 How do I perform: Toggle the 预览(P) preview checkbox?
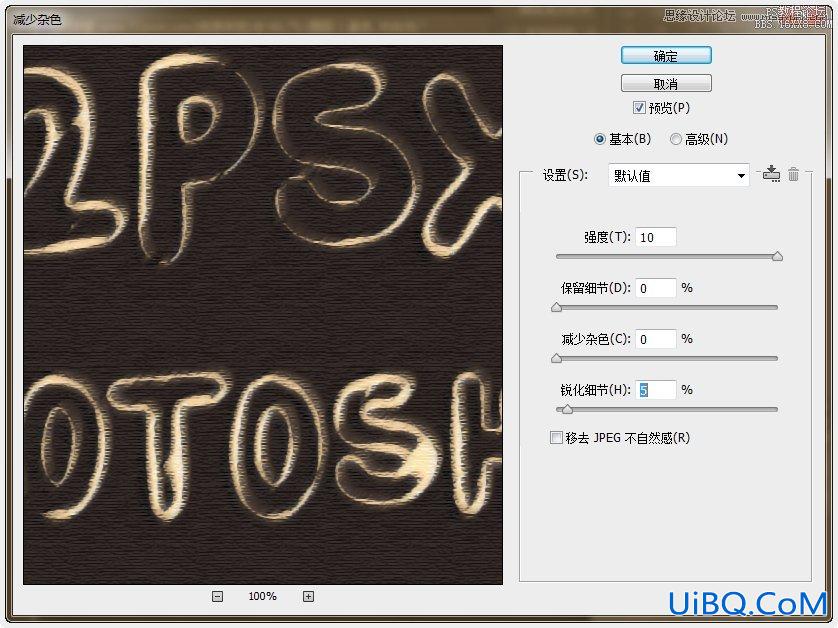click(x=639, y=108)
